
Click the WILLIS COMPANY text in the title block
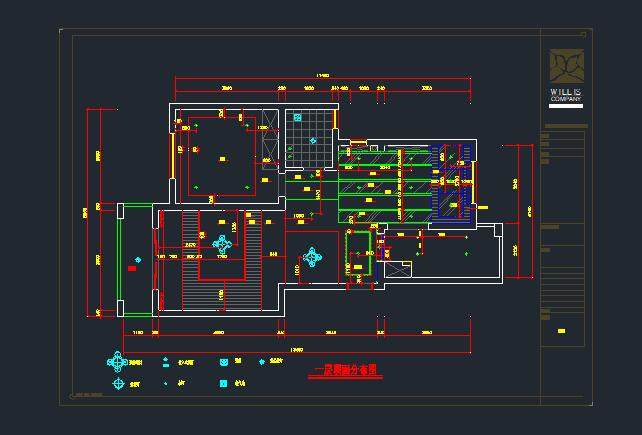point(566,98)
